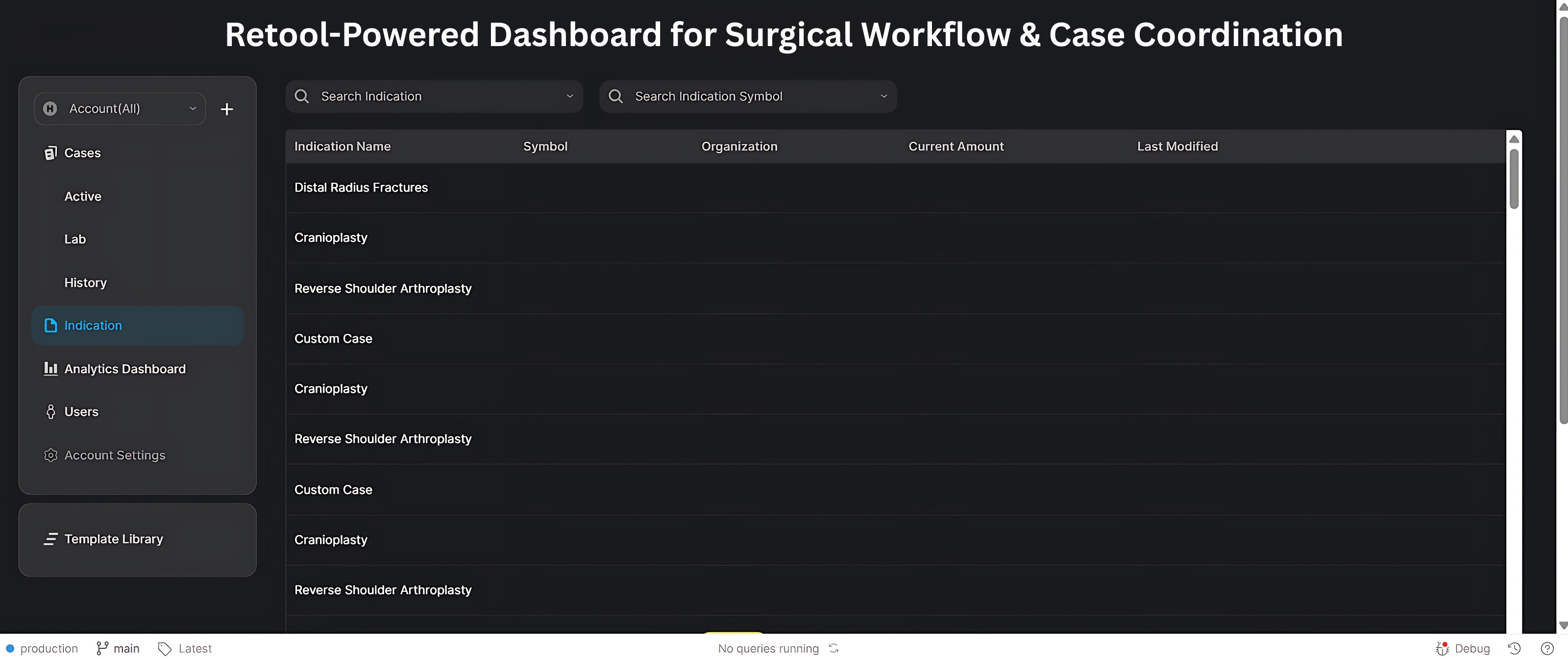Click the help question mark icon

click(x=1547, y=649)
